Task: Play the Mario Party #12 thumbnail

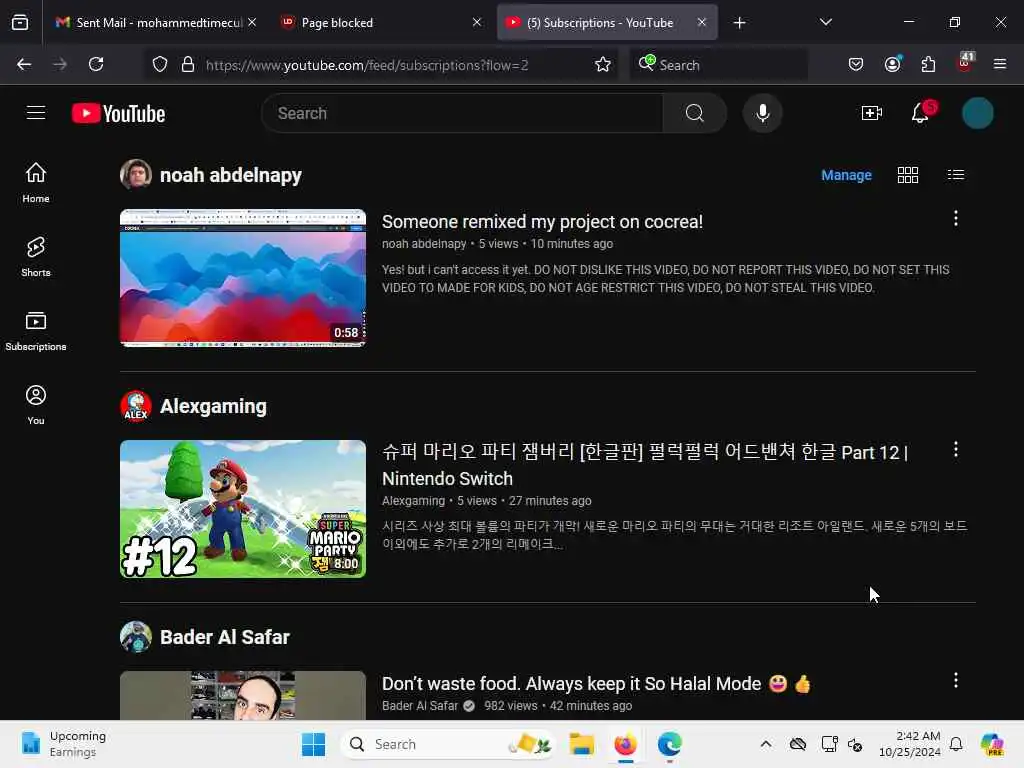Action: point(243,509)
